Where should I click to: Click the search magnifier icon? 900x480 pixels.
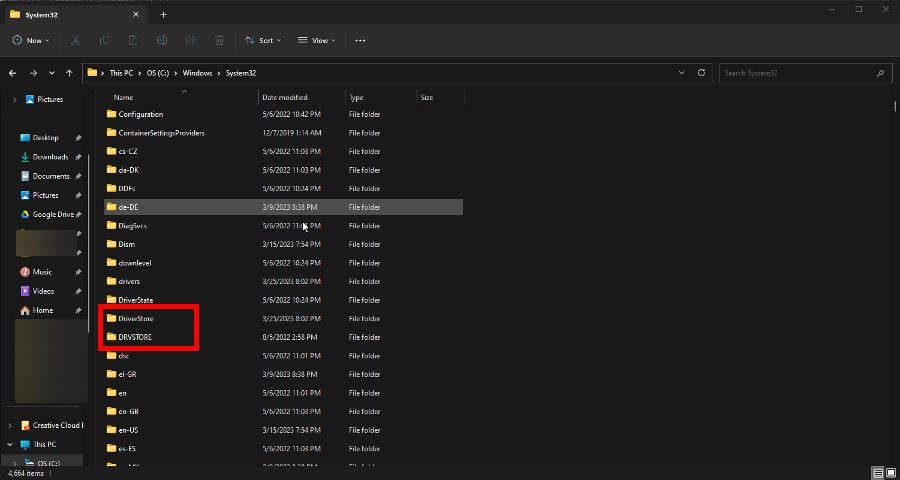pos(880,73)
